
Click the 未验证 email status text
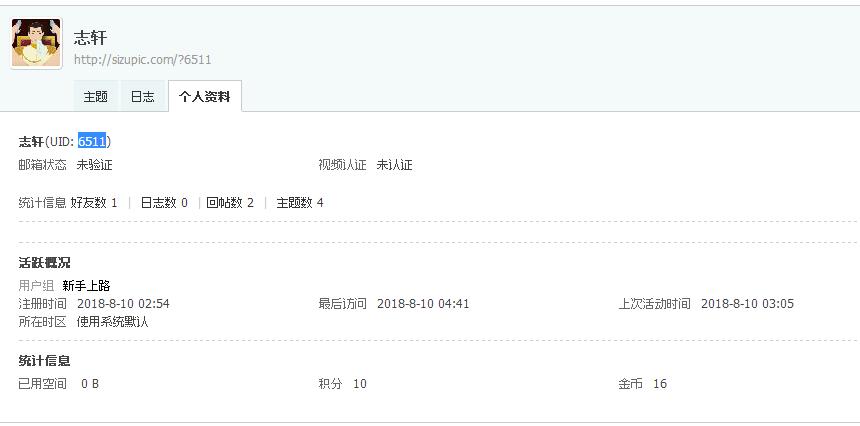95,165
